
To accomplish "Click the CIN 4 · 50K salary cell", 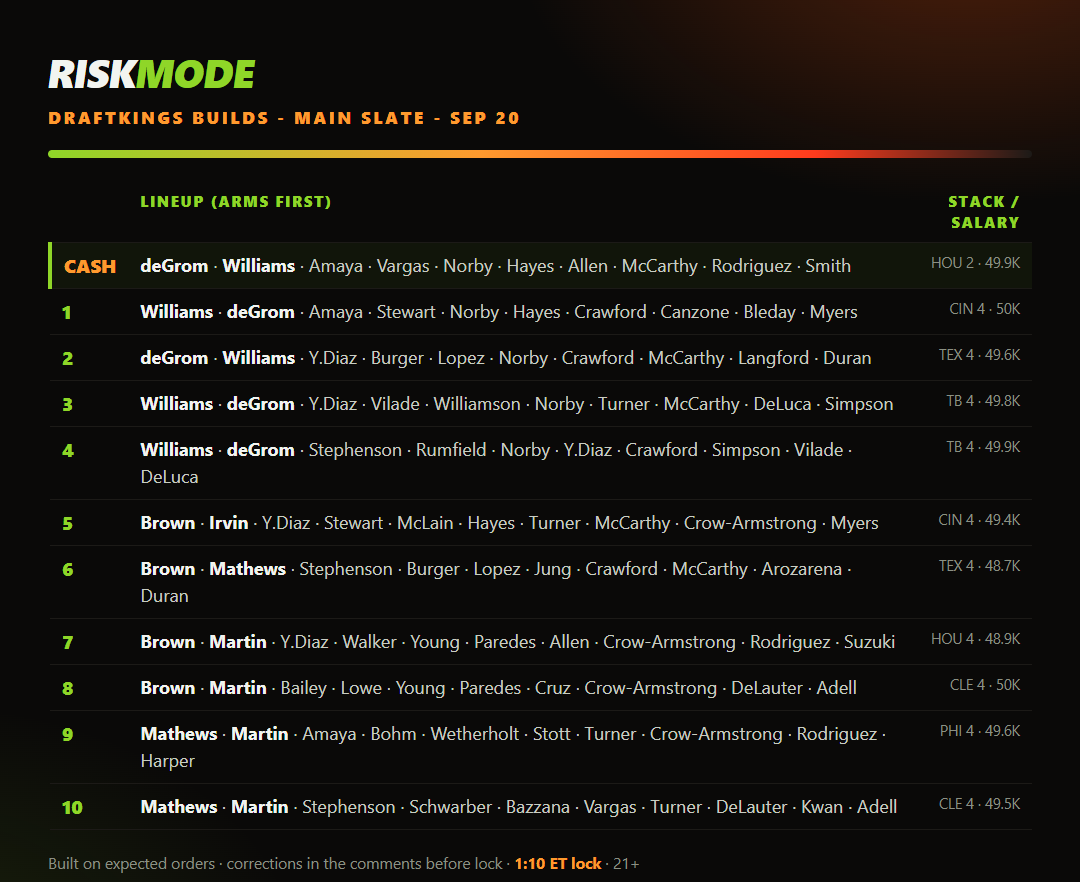I will click(x=984, y=309).
